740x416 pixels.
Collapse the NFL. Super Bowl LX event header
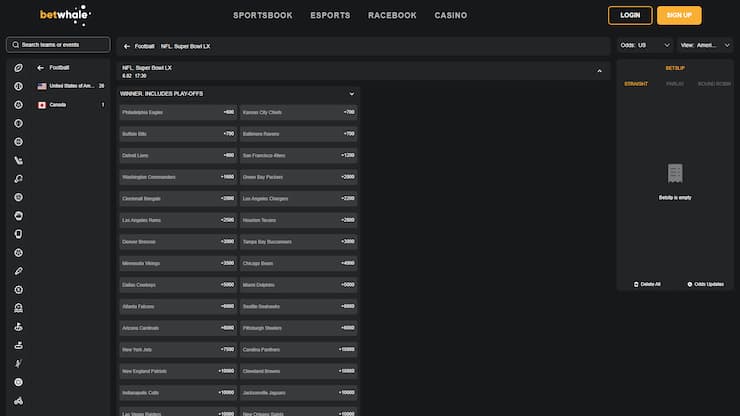[600, 71]
